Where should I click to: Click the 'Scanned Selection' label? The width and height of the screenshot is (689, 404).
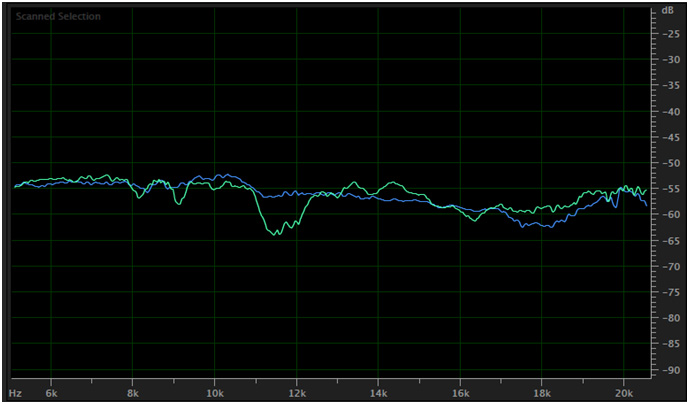(58, 17)
